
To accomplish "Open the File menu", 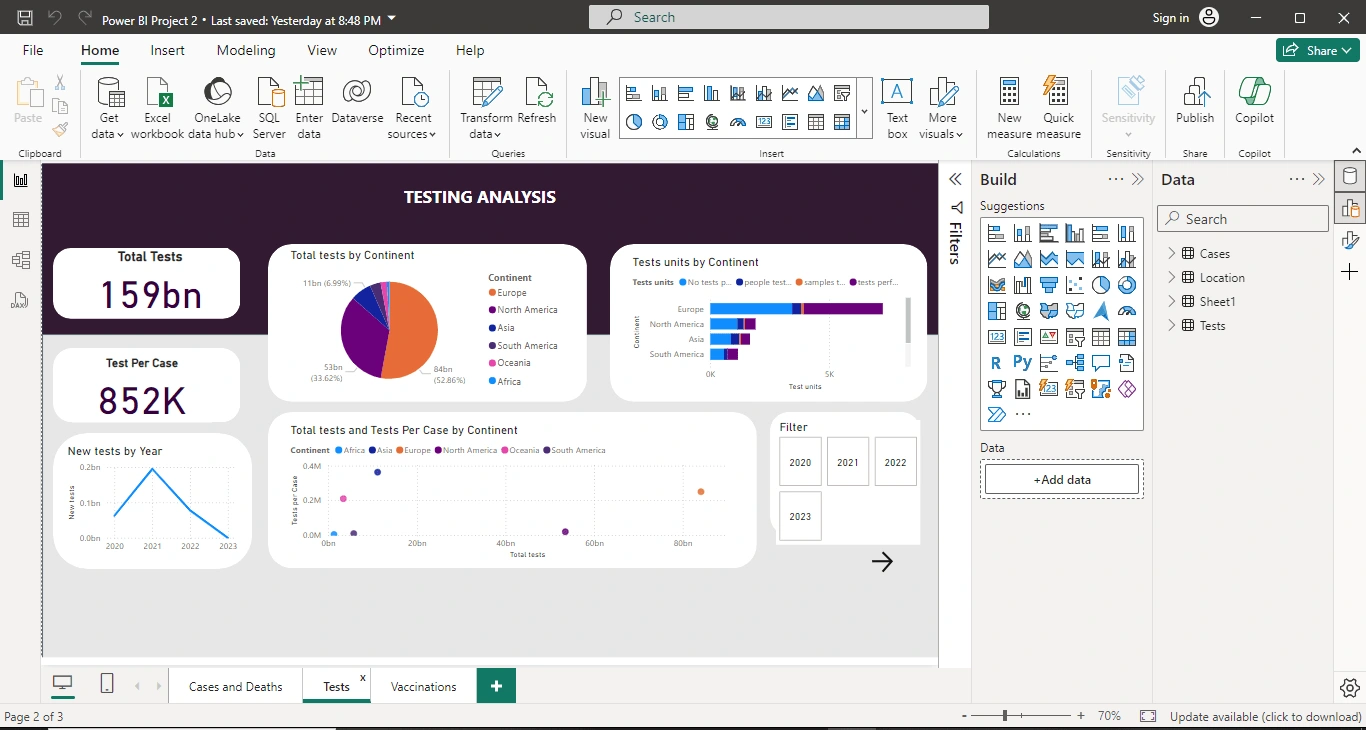I will point(33,50).
